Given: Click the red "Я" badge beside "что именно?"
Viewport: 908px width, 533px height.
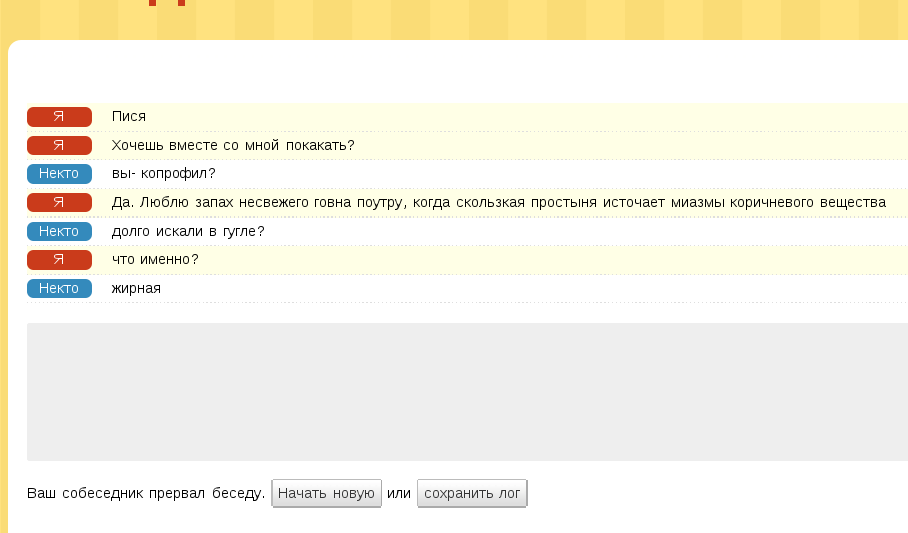Looking at the screenshot, I should [x=59, y=260].
